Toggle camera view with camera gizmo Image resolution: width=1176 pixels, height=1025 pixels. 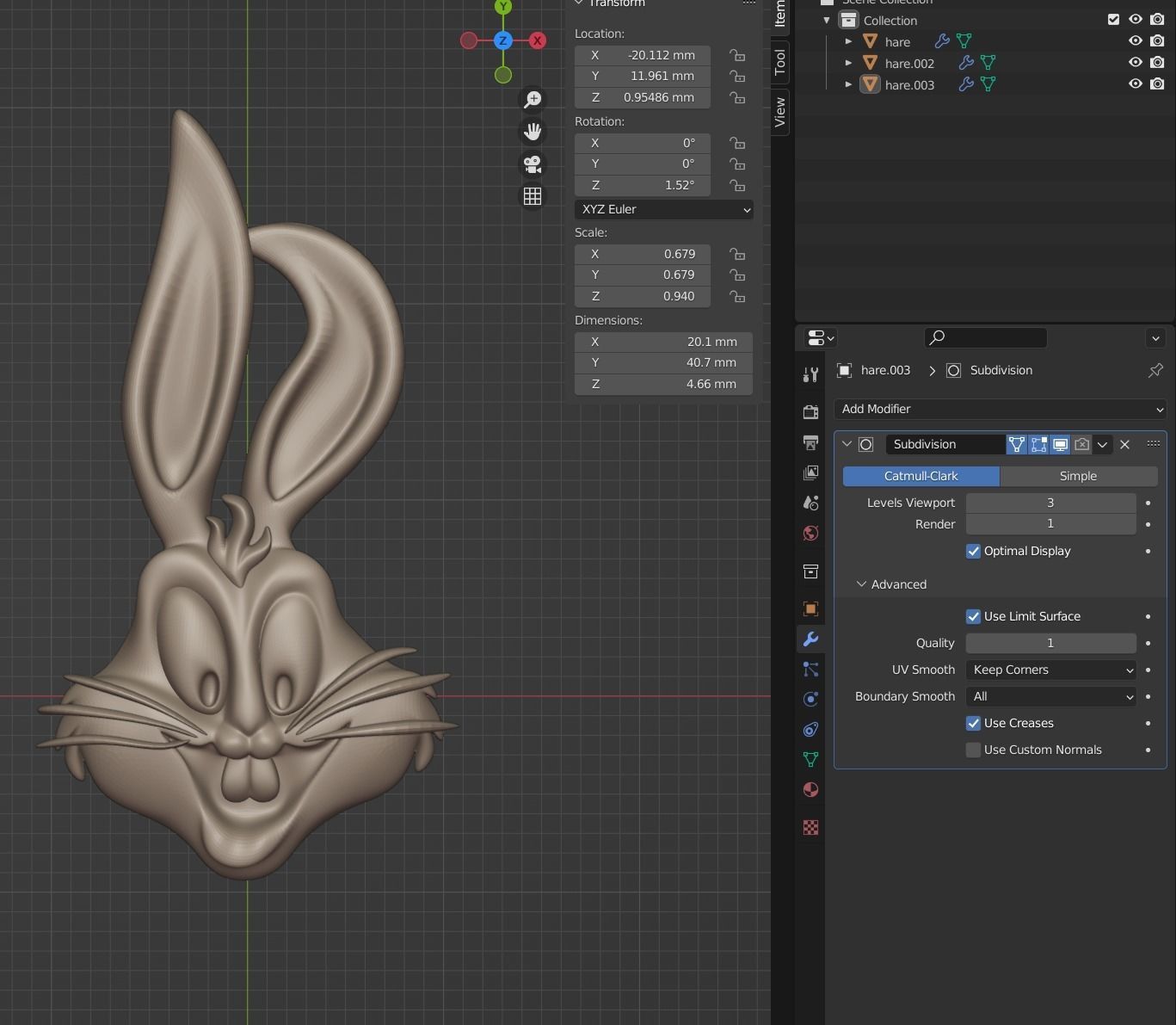[533, 164]
